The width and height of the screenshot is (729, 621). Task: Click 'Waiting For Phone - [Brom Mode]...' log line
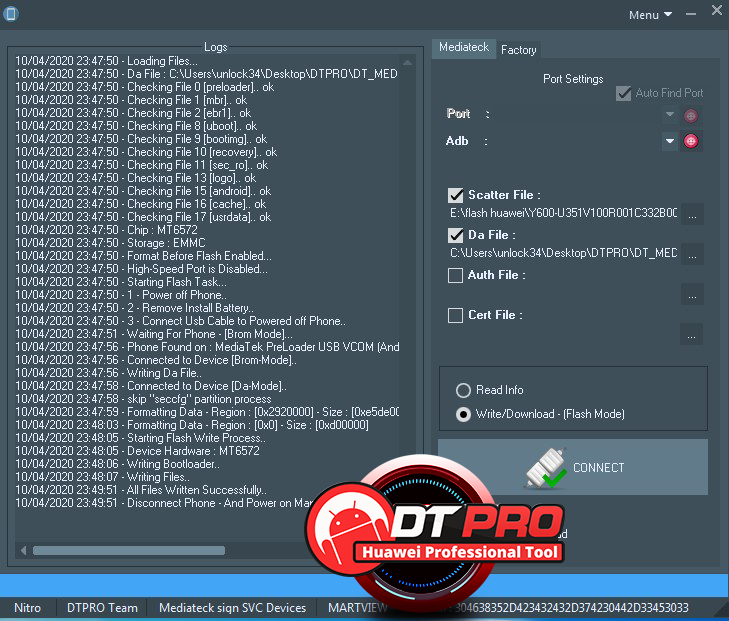(154, 334)
